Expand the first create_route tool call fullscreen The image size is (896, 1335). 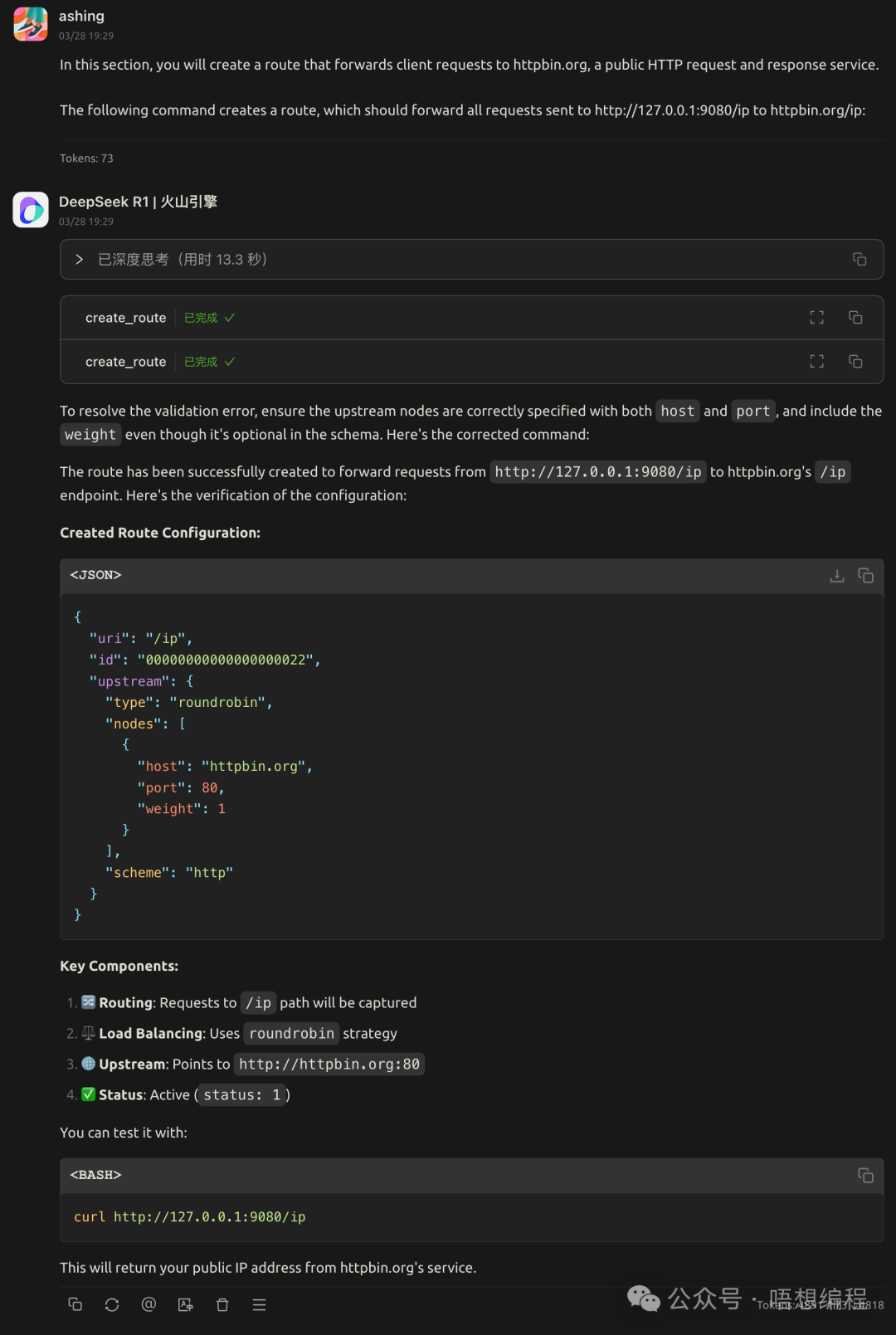tap(817, 318)
